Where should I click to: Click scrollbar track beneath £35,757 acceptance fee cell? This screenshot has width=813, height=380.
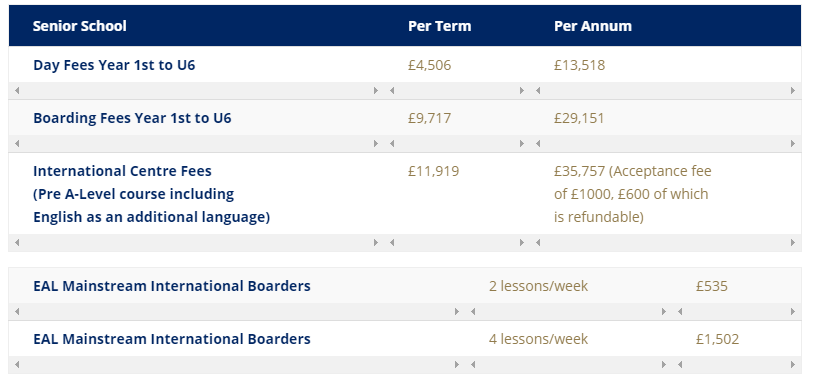(665, 242)
